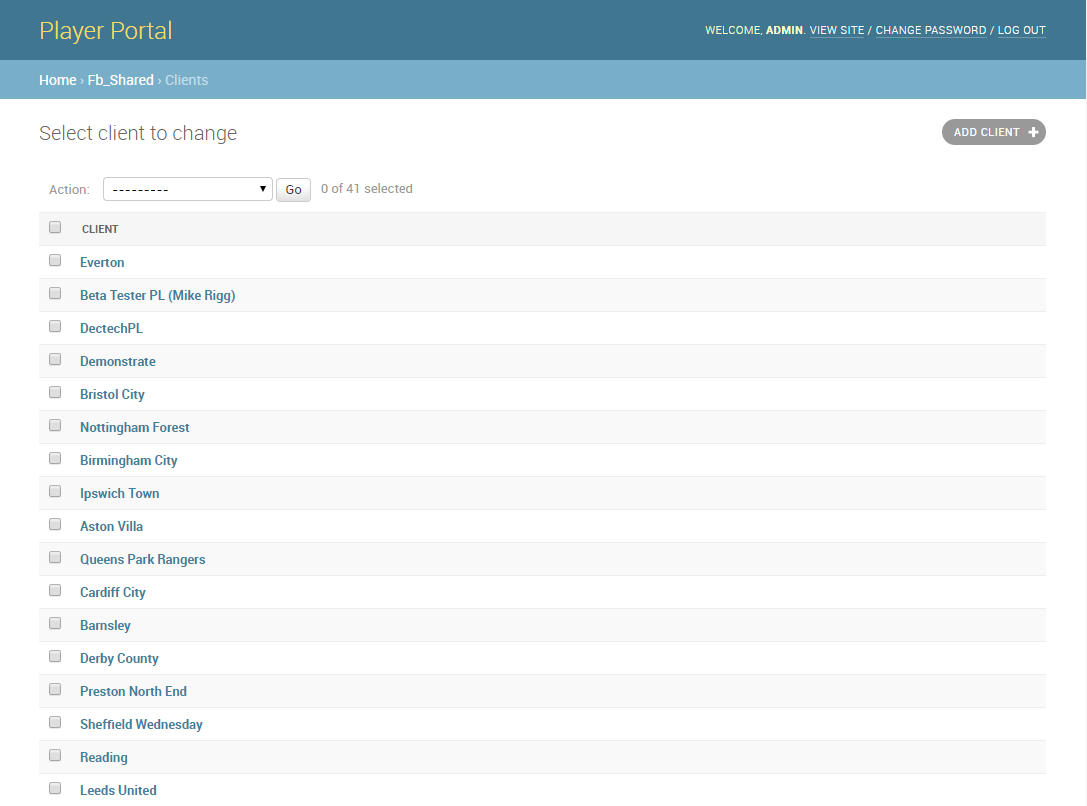The width and height of the screenshot is (1087, 806).
Task: Open the Preston North End client
Action: (x=133, y=692)
